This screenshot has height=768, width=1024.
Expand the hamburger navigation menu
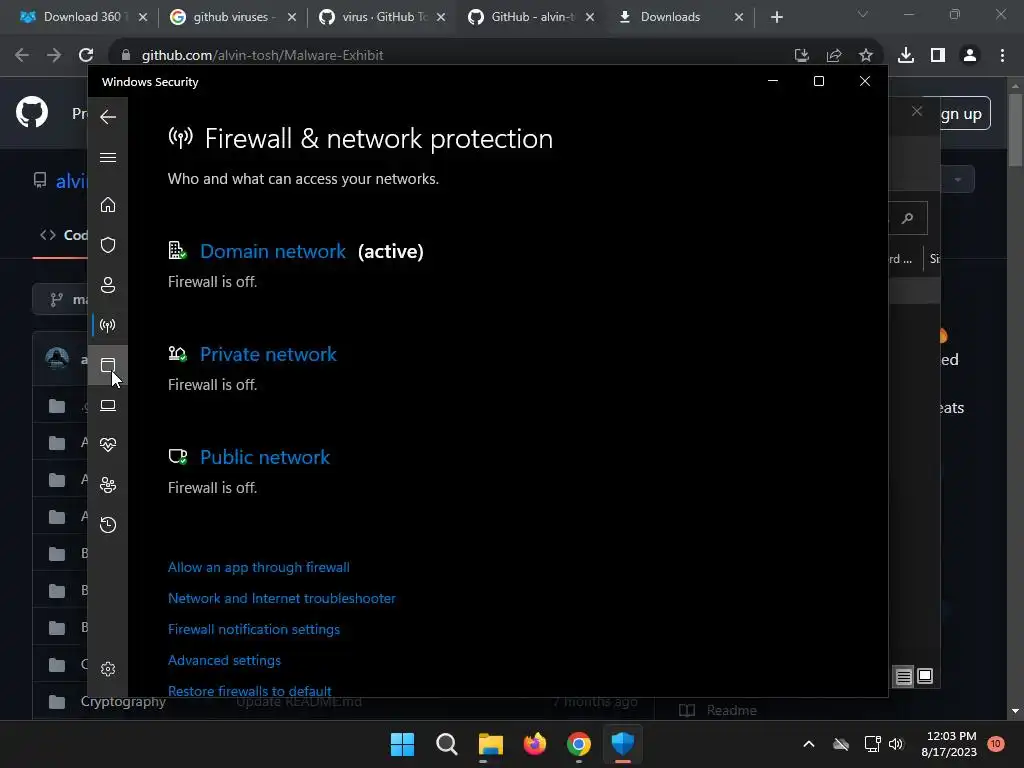point(108,157)
